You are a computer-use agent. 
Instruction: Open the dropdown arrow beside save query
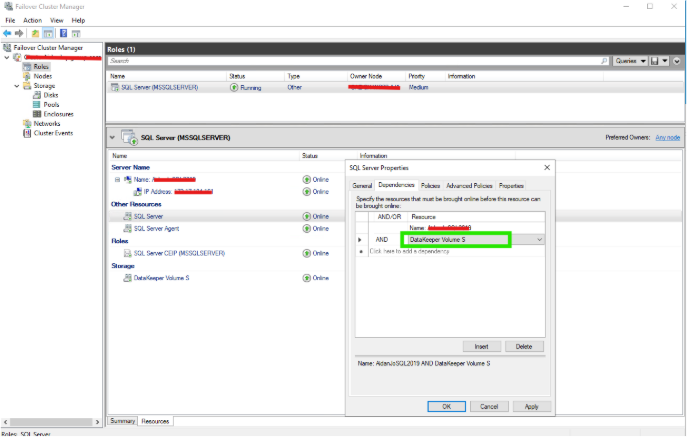(x=665, y=61)
